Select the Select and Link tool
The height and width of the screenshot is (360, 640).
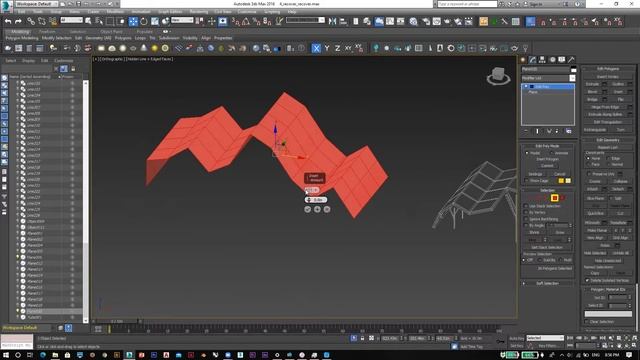31,21
